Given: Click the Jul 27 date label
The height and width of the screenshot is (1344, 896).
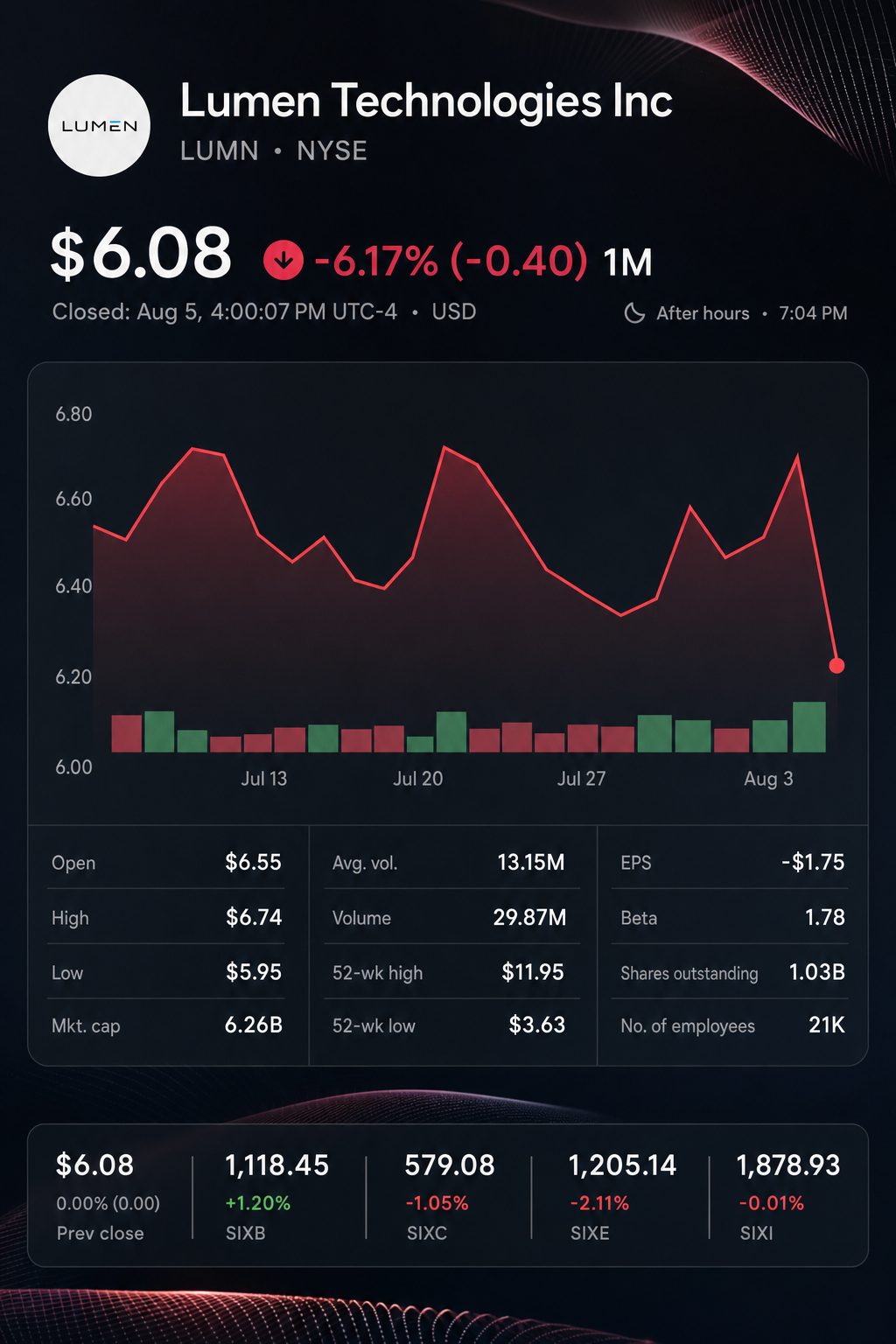Looking at the screenshot, I should [x=582, y=779].
